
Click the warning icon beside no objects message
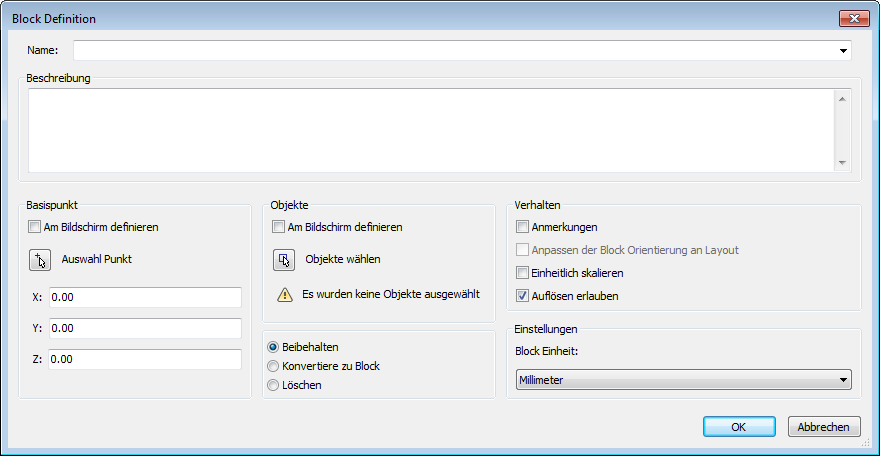tap(284, 295)
